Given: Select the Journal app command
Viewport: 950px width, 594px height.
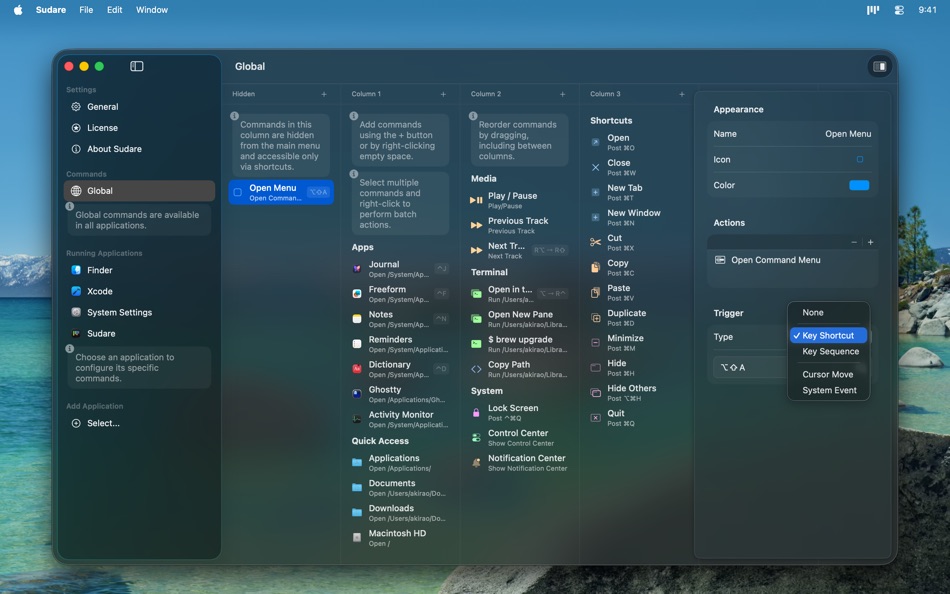Looking at the screenshot, I should pos(400,269).
